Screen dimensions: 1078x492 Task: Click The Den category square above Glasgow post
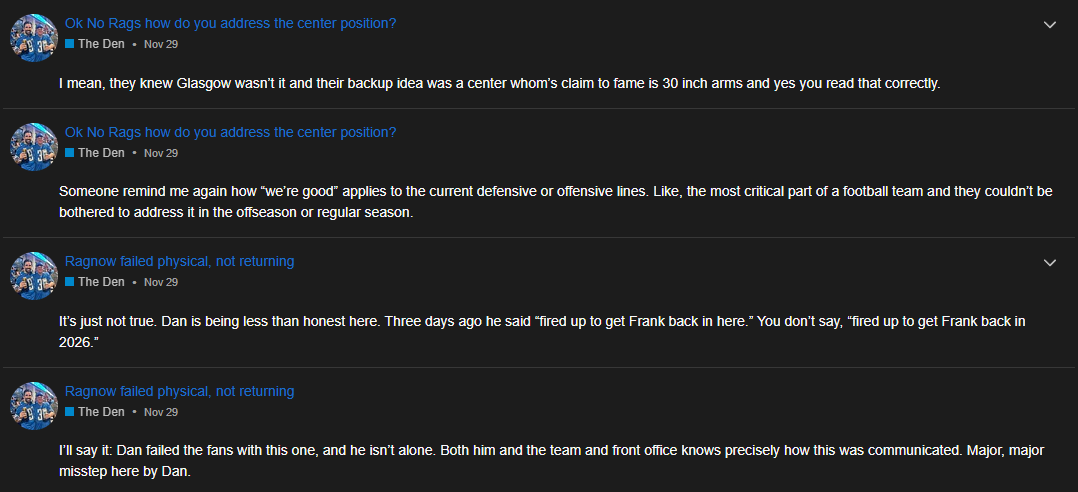(x=70, y=44)
